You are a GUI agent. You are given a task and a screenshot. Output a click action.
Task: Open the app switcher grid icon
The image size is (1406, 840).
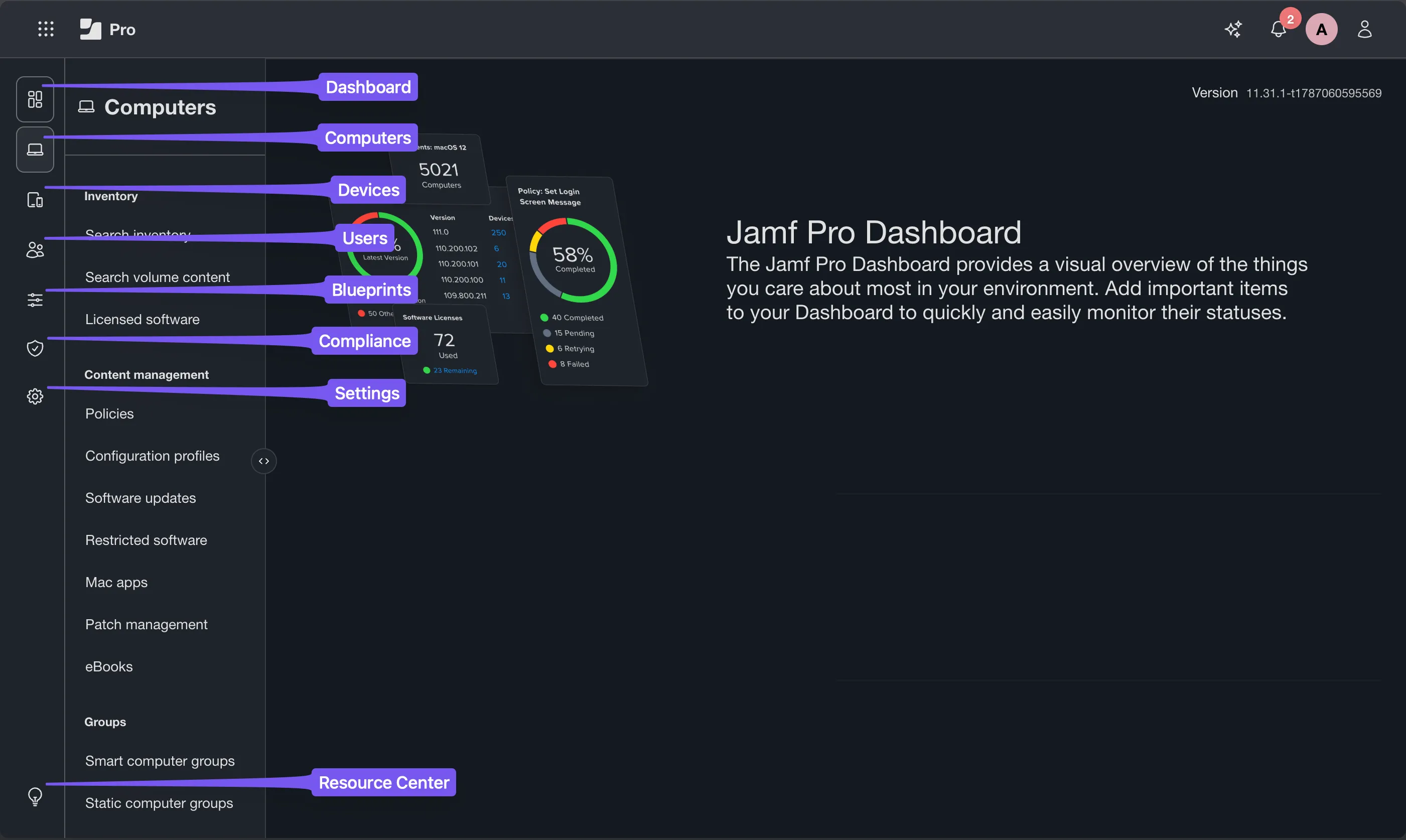pos(46,29)
